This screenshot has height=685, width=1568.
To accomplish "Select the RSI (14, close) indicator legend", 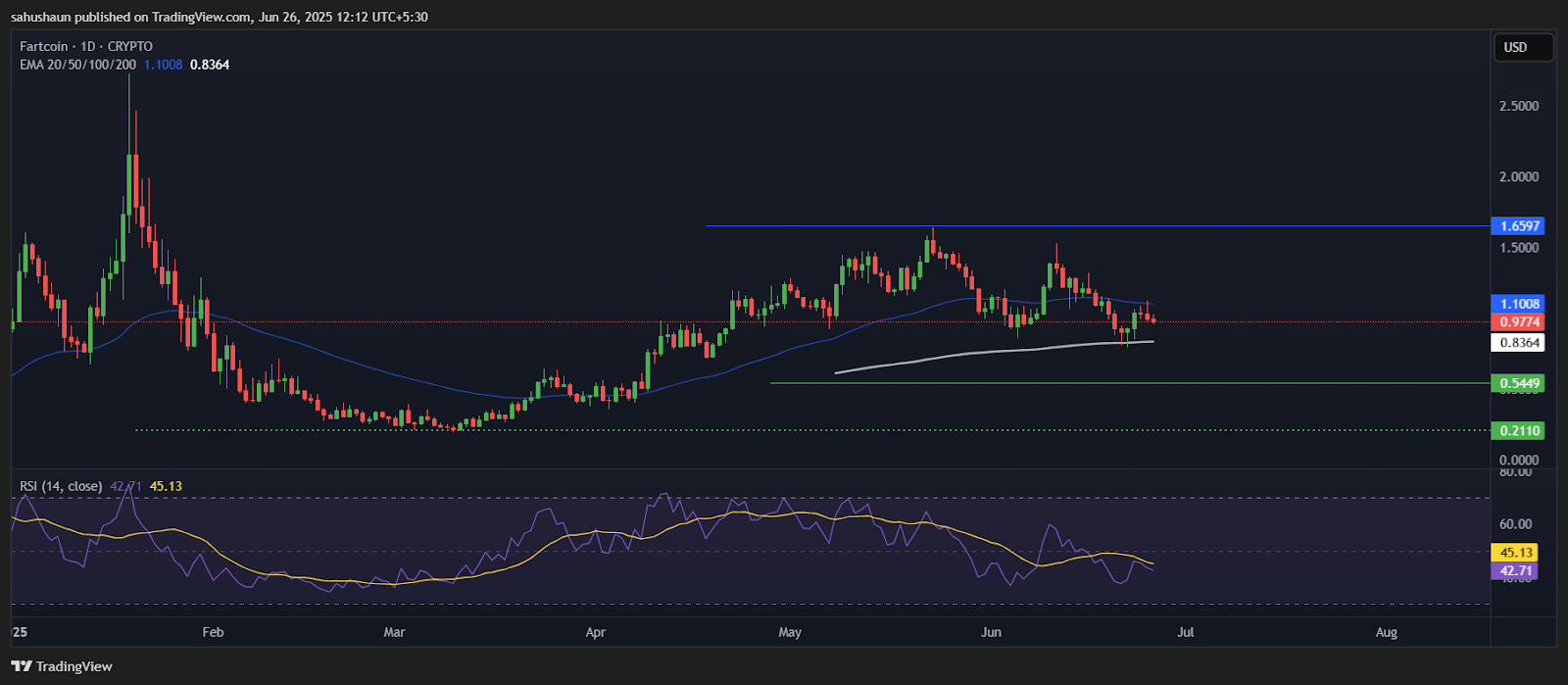I will point(61,486).
